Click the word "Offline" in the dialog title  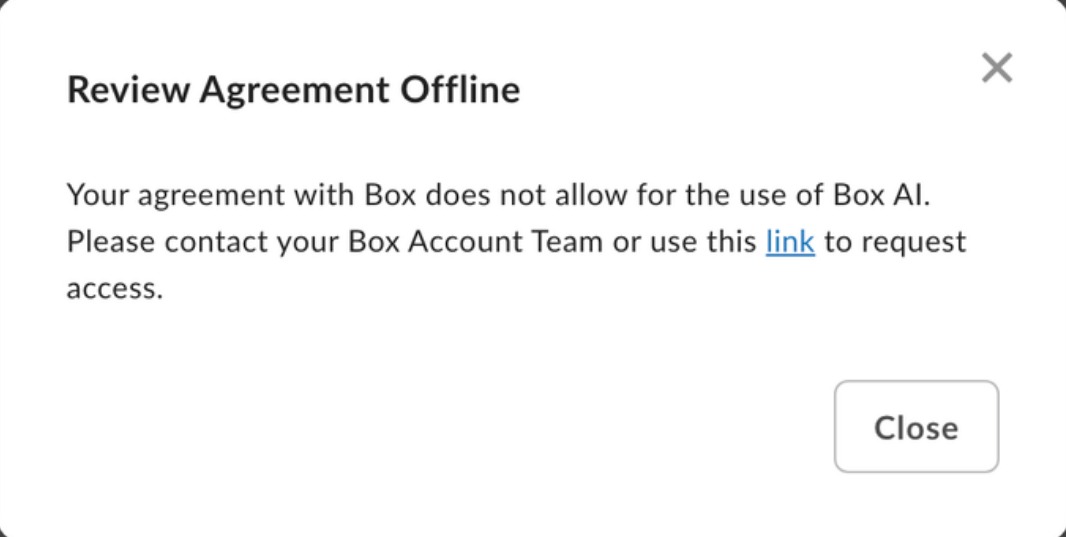click(461, 90)
